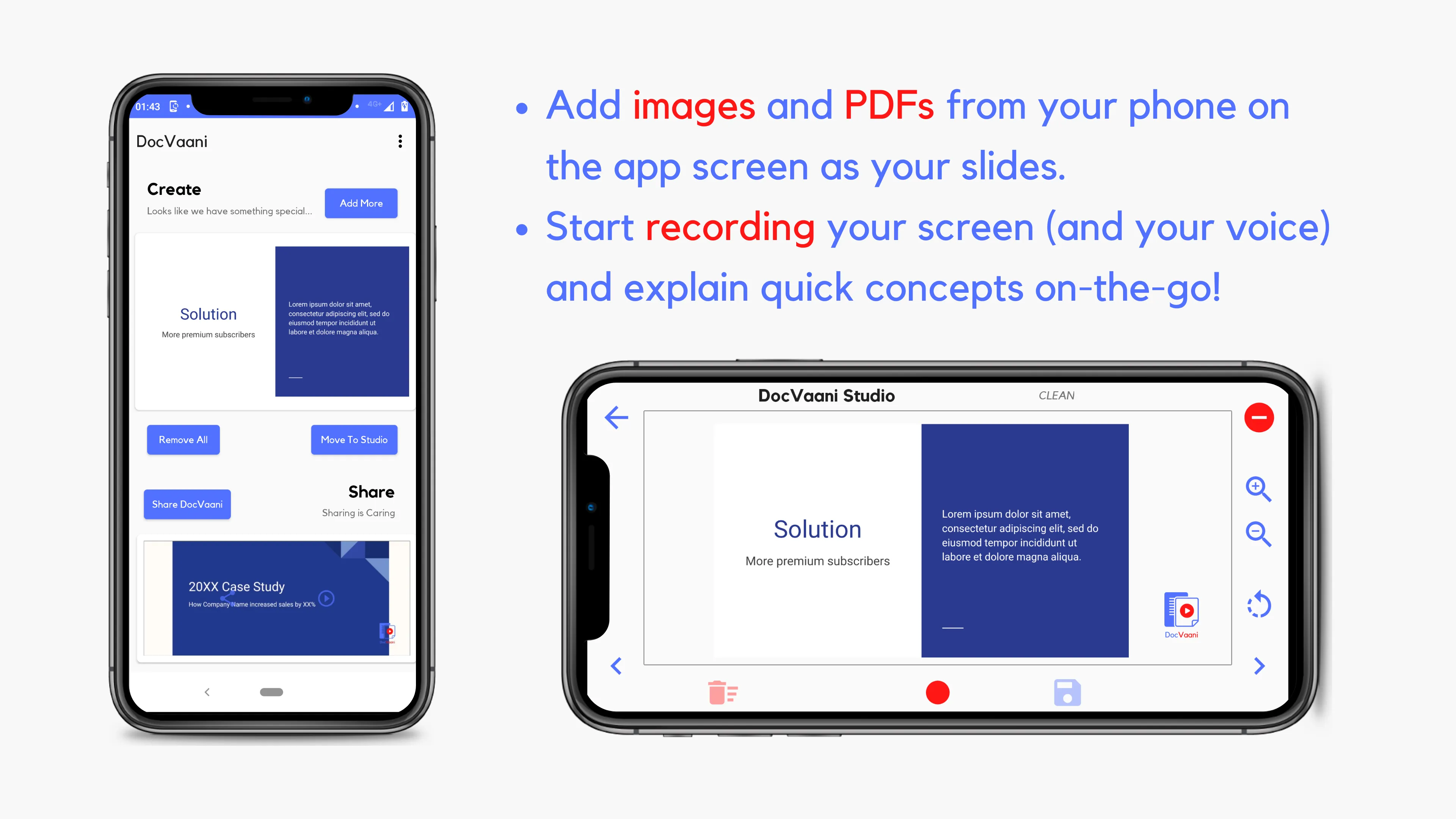
Task: Click the red record button in DocVaani Studio
Action: pos(938,692)
